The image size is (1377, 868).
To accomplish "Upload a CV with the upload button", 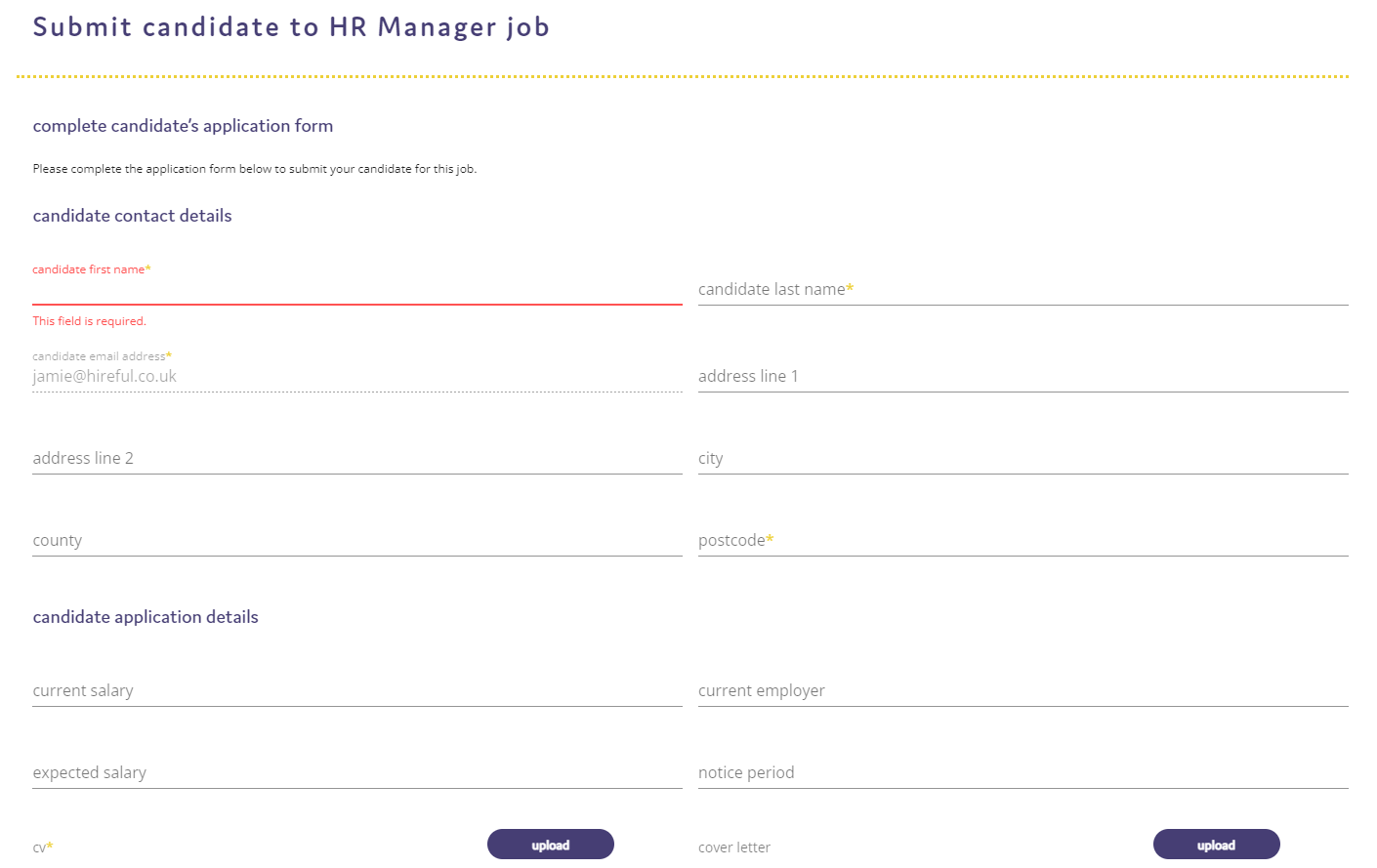I will tap(551, 845).
